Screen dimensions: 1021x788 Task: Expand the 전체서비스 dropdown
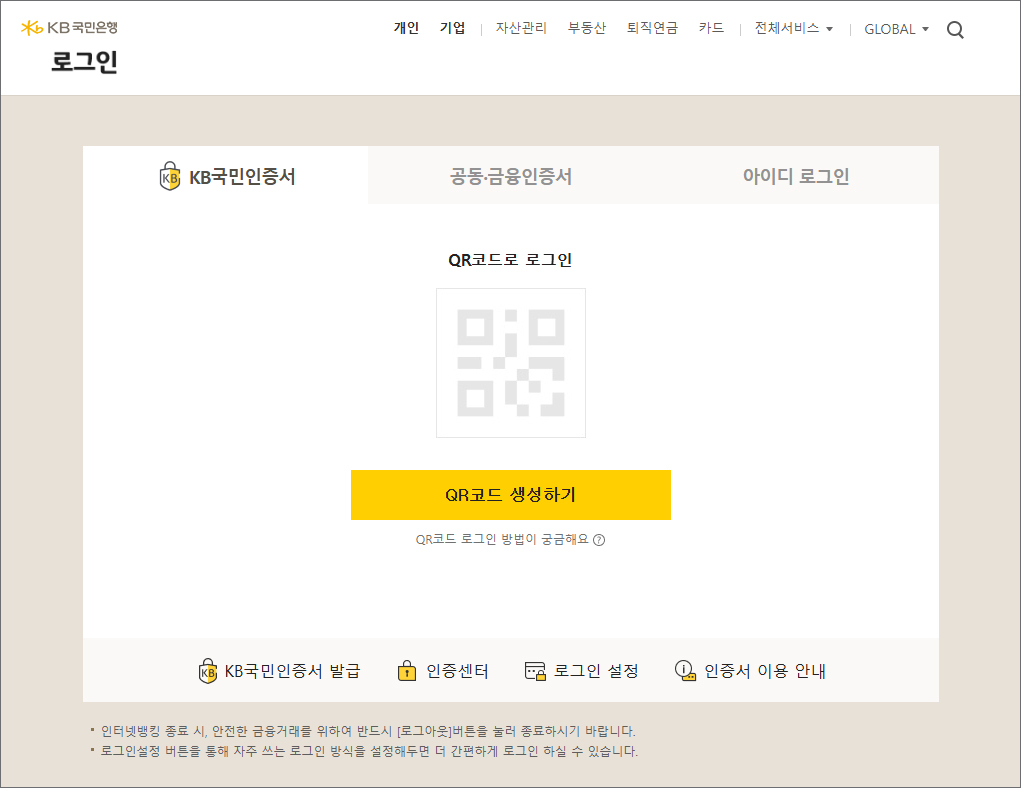(793, 29)
